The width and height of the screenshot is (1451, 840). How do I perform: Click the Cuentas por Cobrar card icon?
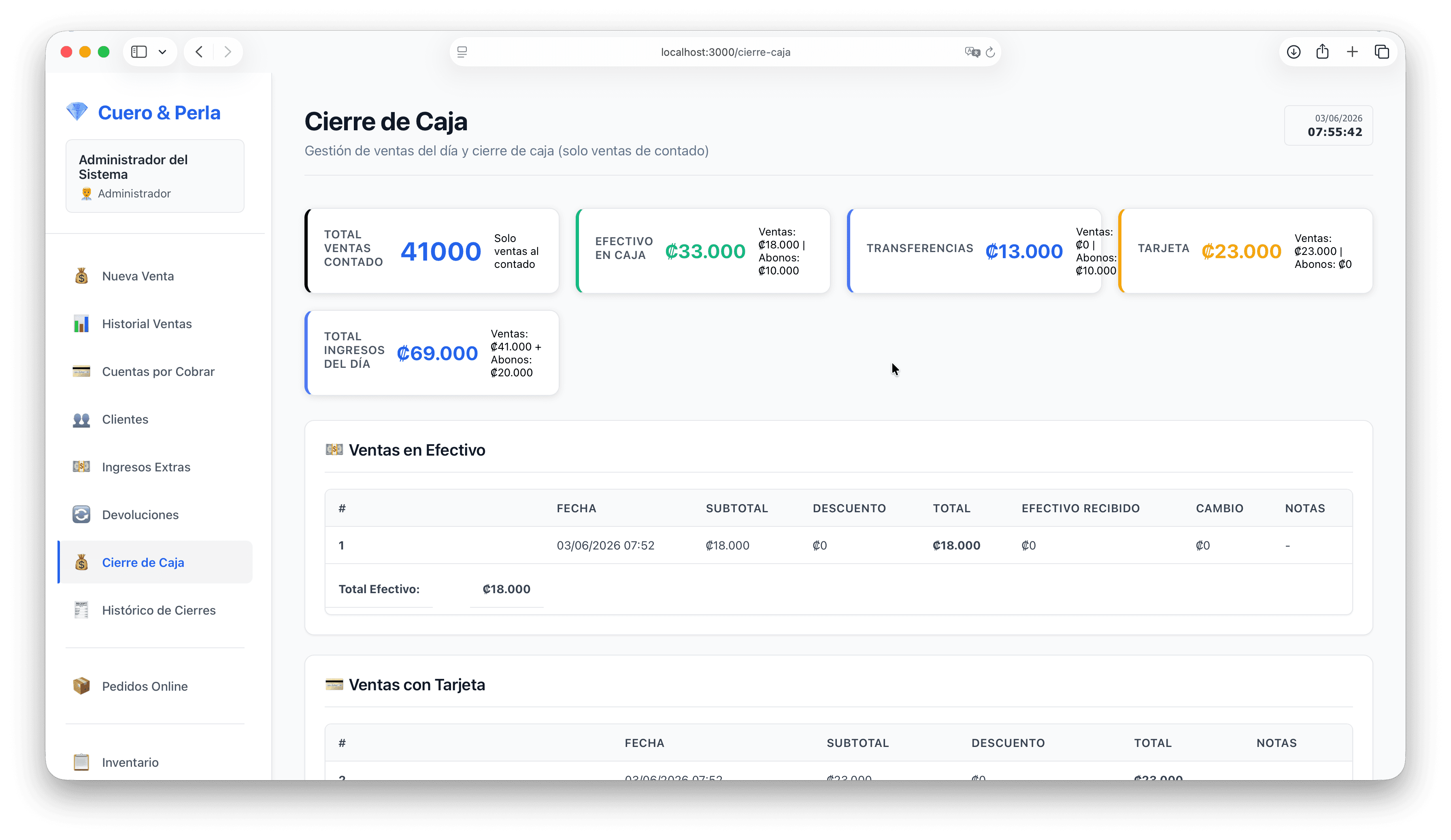click(x=81, y=371)
